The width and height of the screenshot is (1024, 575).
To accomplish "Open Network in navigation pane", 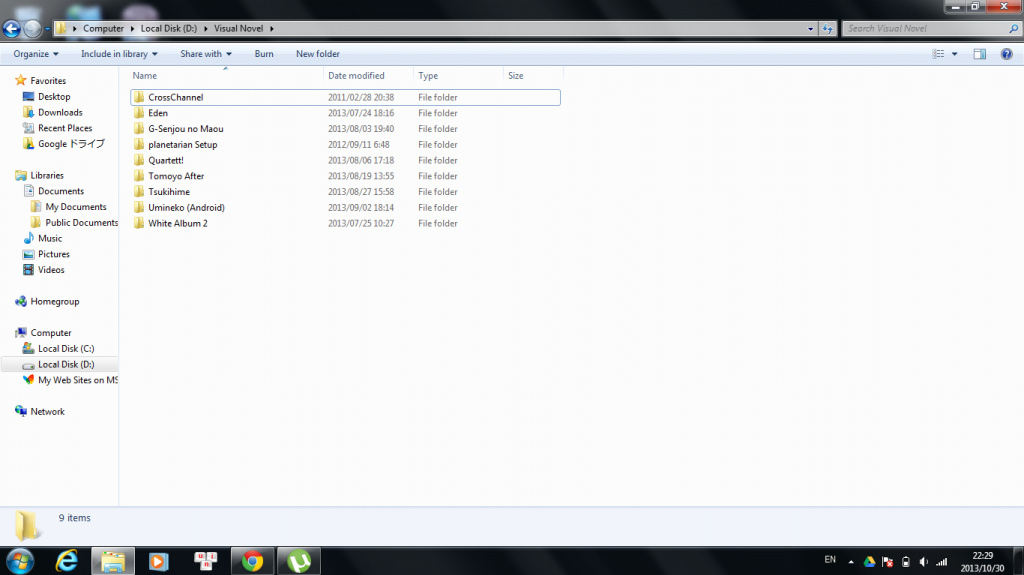I will [x=47, y=412].
